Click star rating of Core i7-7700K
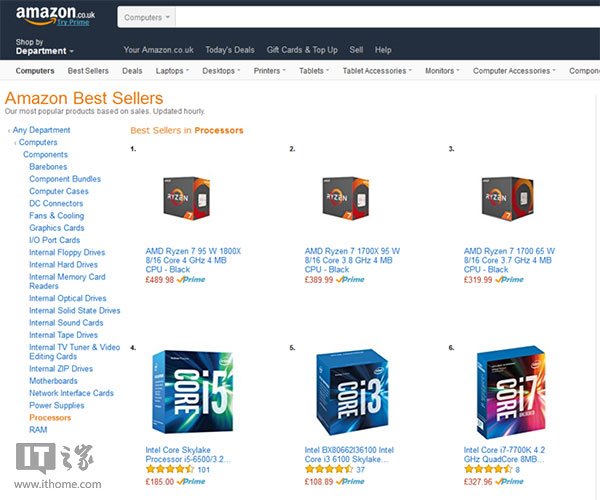This screenshot has width=600, height=500. [488, 469]
